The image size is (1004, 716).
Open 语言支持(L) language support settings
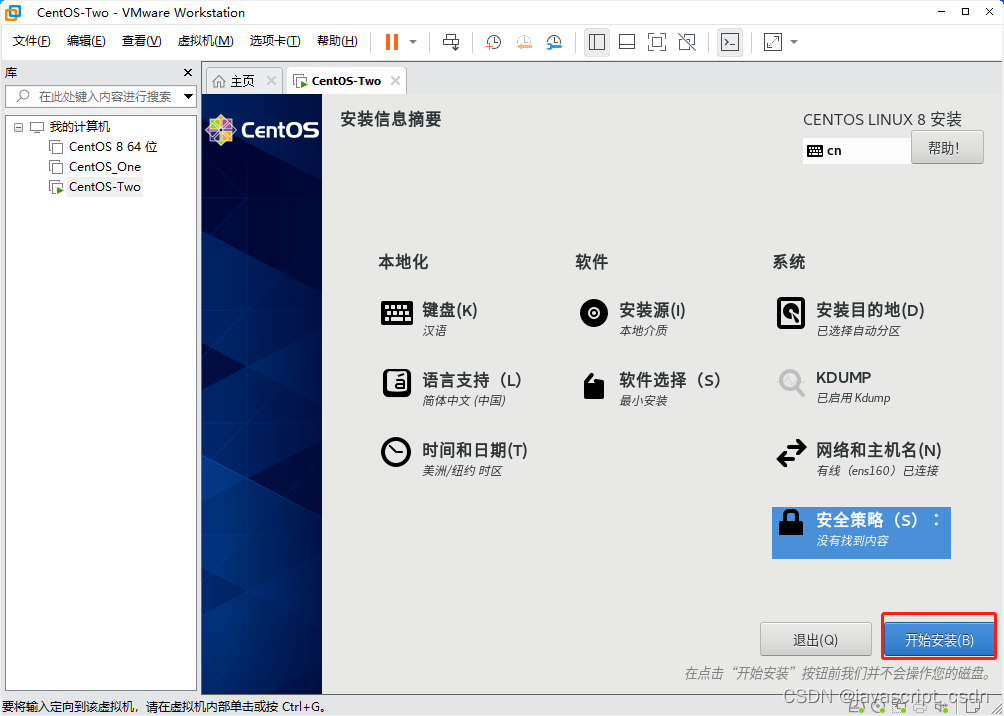452,389
